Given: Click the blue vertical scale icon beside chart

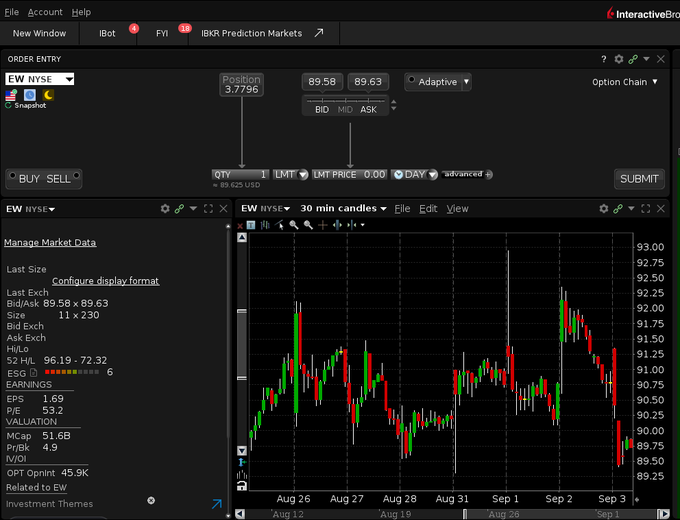Looking at the screenshot, I should 242,462.
